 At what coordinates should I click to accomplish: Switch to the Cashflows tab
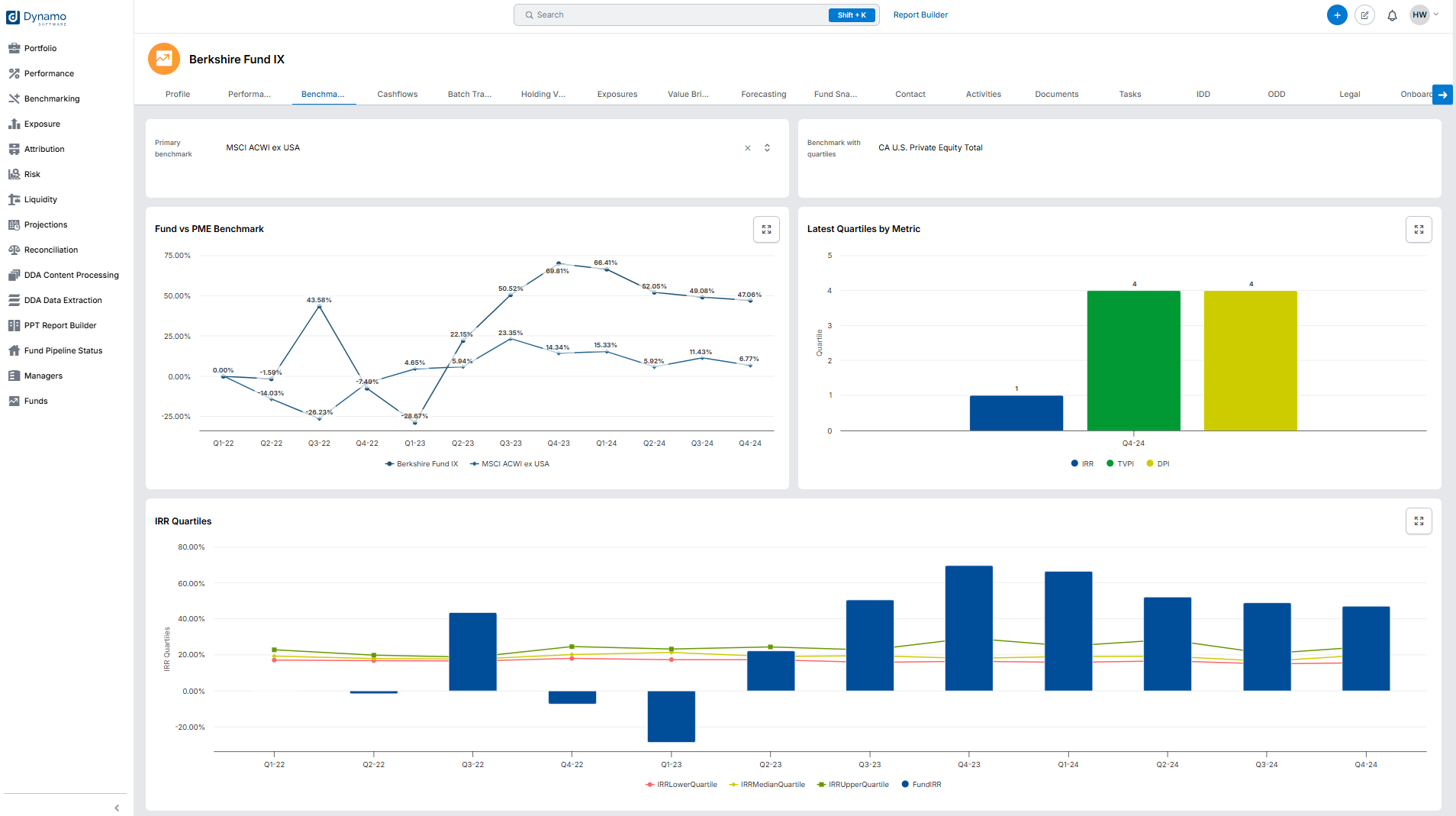398,95
